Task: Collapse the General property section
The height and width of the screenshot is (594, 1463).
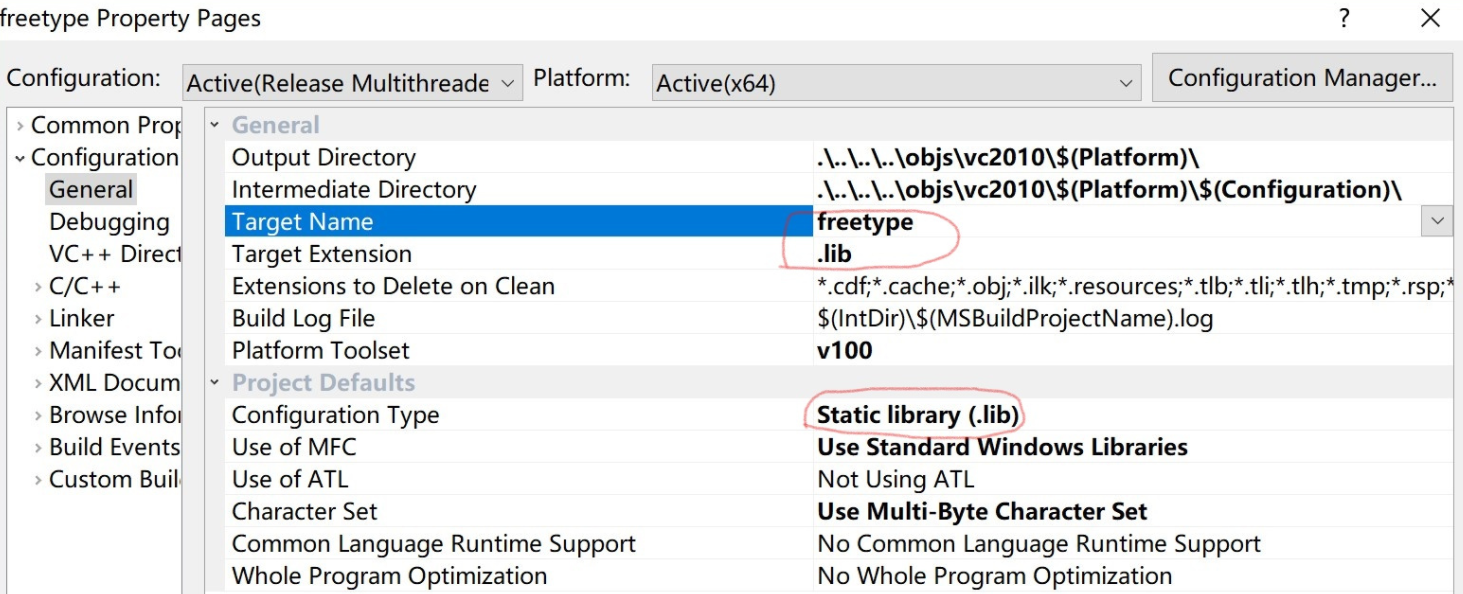Action: (214, 126)
